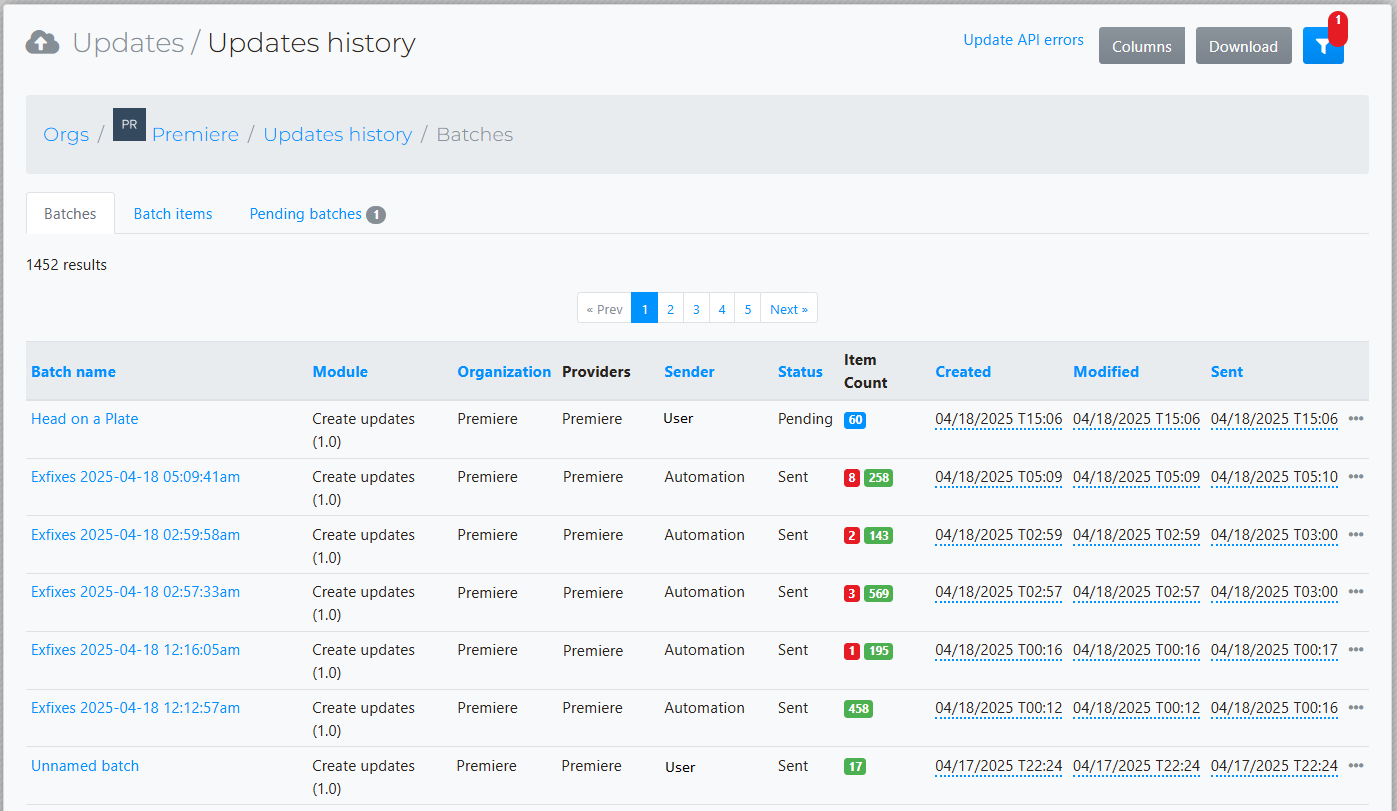The width and height of the screenshot is (1397, 811).
Task: Sort table by Created column
Action: (x=963, y=371)
